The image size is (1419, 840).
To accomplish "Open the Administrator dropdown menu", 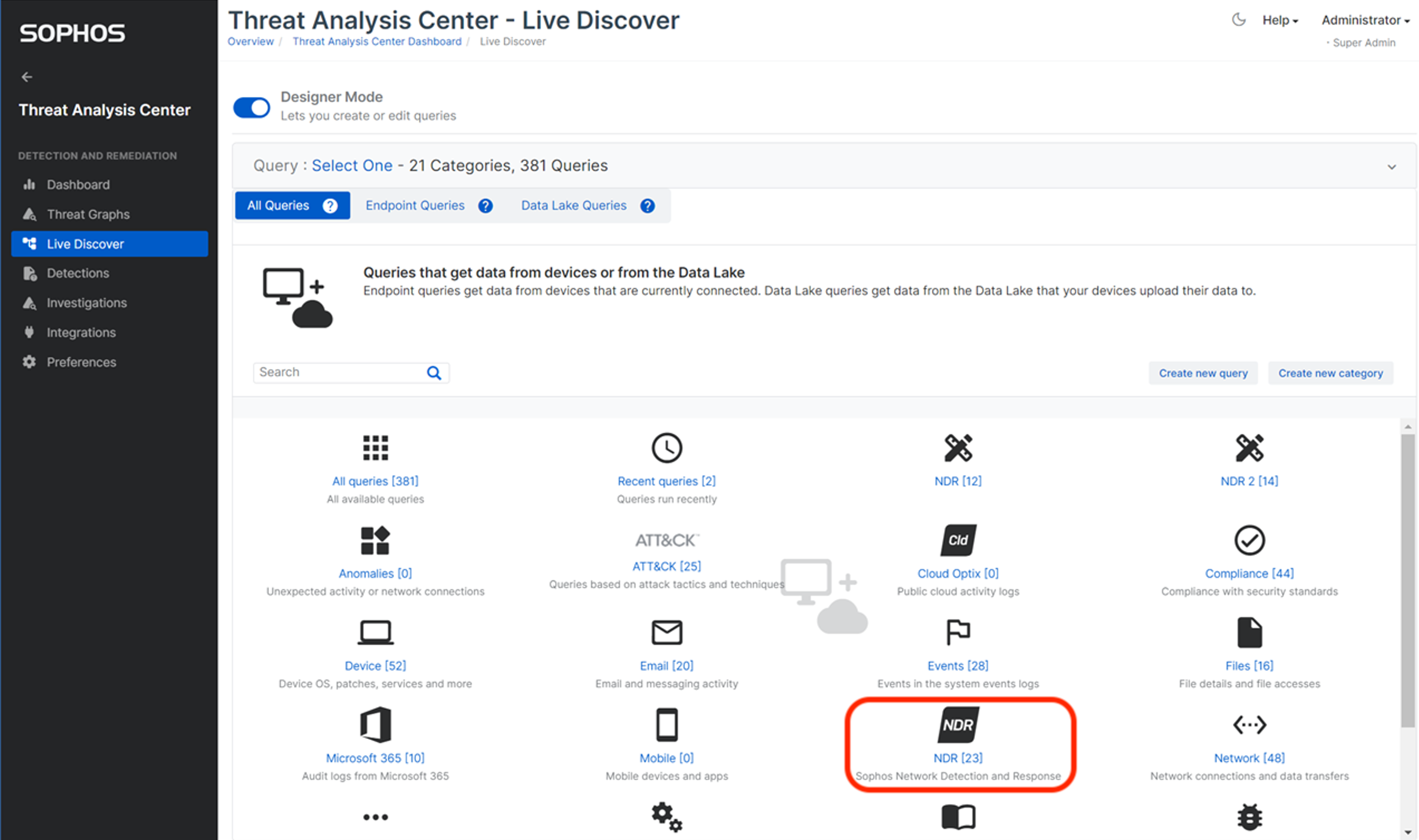I will 1365,20.
